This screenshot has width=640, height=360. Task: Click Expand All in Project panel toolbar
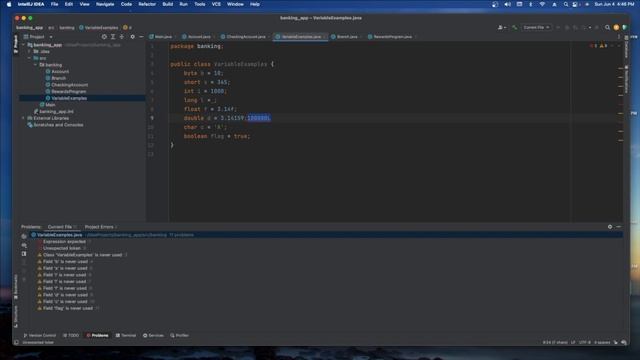tap(113, 37)
